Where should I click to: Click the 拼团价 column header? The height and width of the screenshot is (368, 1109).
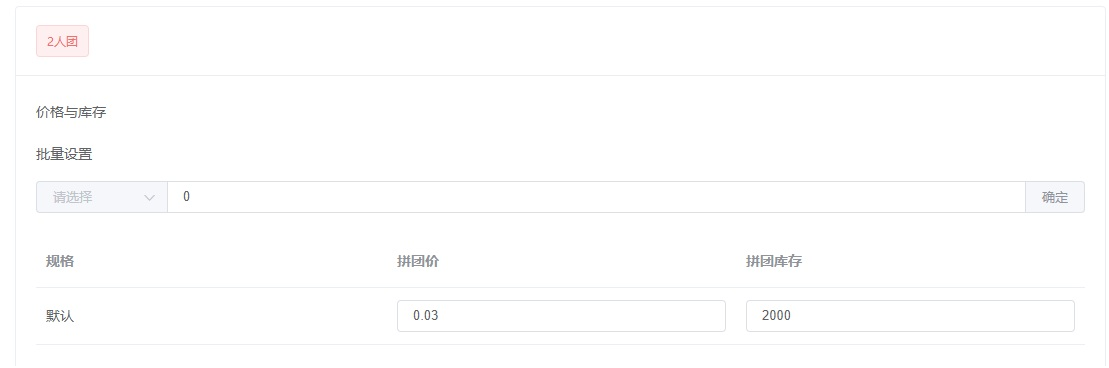point(418,261)
